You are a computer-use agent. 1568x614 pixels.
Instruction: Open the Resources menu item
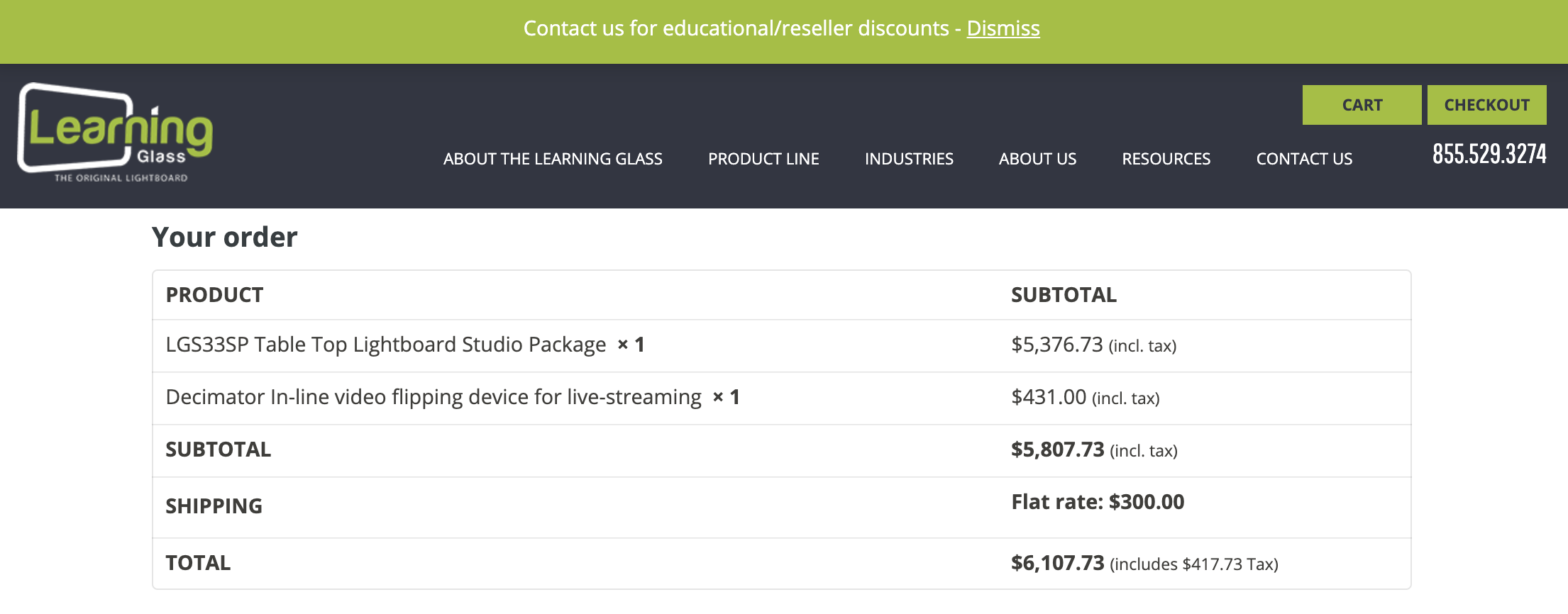click(1166, 159)
